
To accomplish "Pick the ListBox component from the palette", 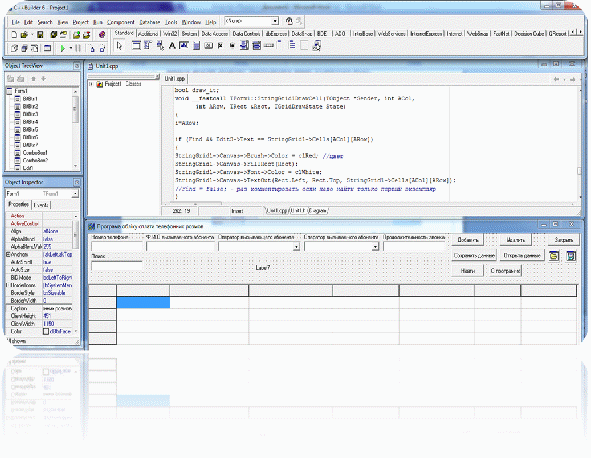I will pyautogui.click(x=244, y=46).
